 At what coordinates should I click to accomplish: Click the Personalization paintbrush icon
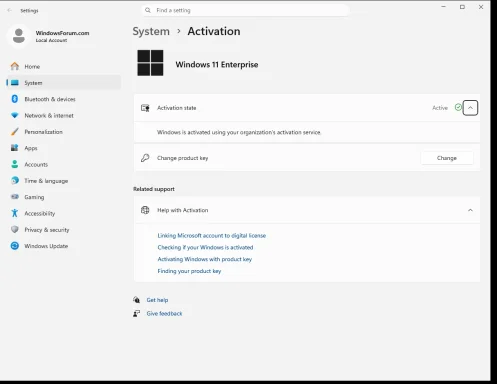15,132
